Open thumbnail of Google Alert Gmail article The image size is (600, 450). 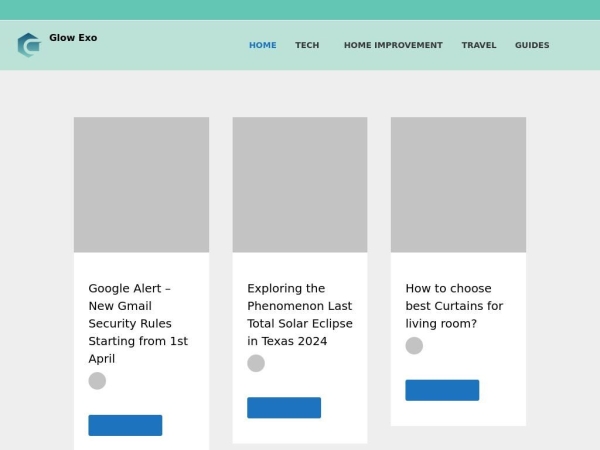pos(141,184)
